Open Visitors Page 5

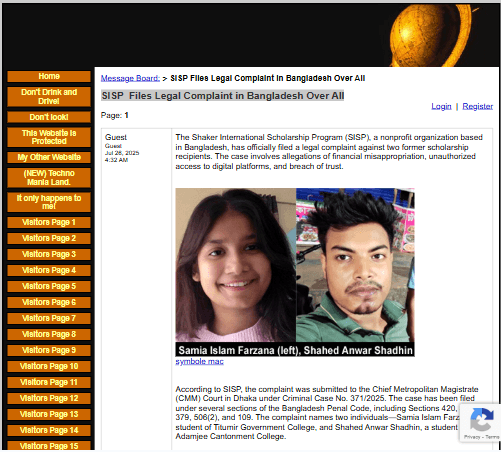tap(49, 286)
